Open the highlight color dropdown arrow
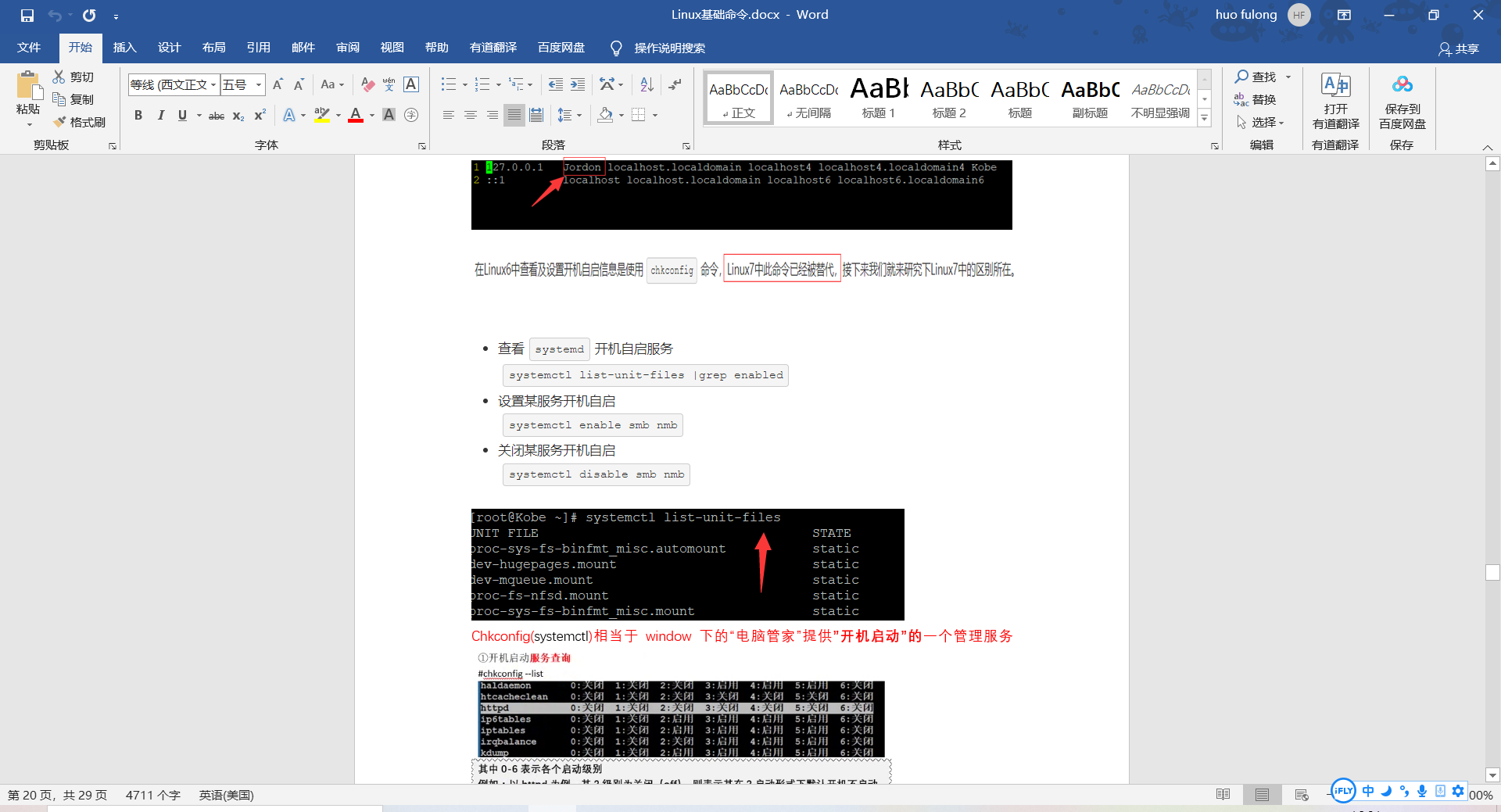Viewport: 1501px width, 812px height. (x=339, y=116)
